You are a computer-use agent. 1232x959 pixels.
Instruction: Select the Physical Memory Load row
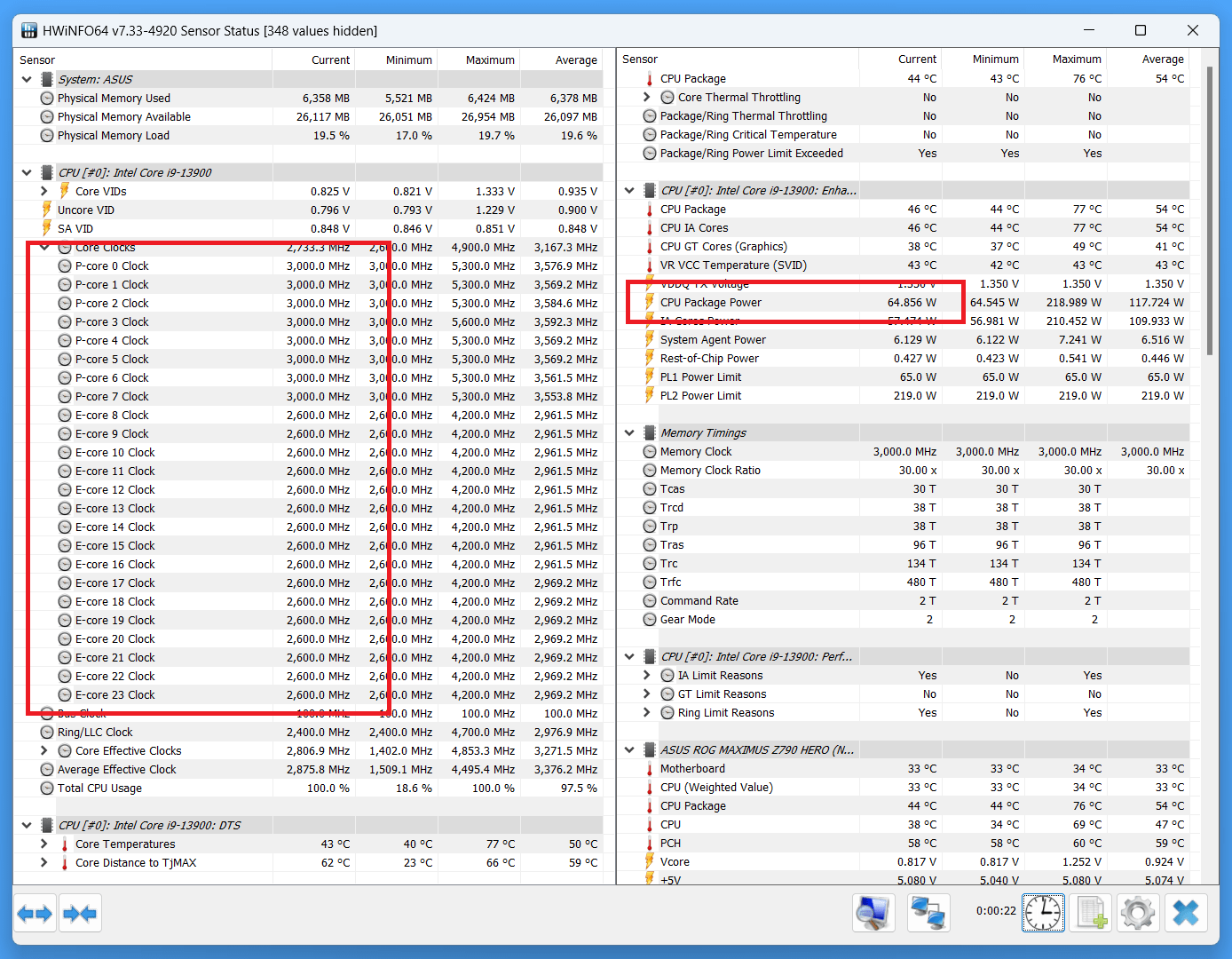[308, 136]
